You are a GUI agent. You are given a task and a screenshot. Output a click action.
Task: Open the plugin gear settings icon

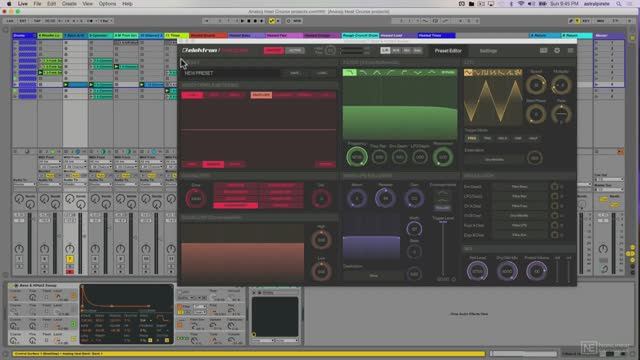(557, 51)
